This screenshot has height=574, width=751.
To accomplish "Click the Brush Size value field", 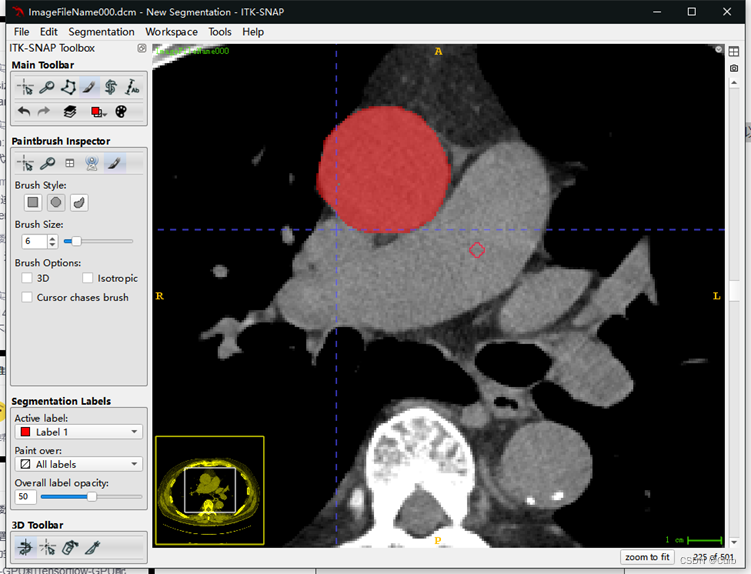I will (34, 241).
